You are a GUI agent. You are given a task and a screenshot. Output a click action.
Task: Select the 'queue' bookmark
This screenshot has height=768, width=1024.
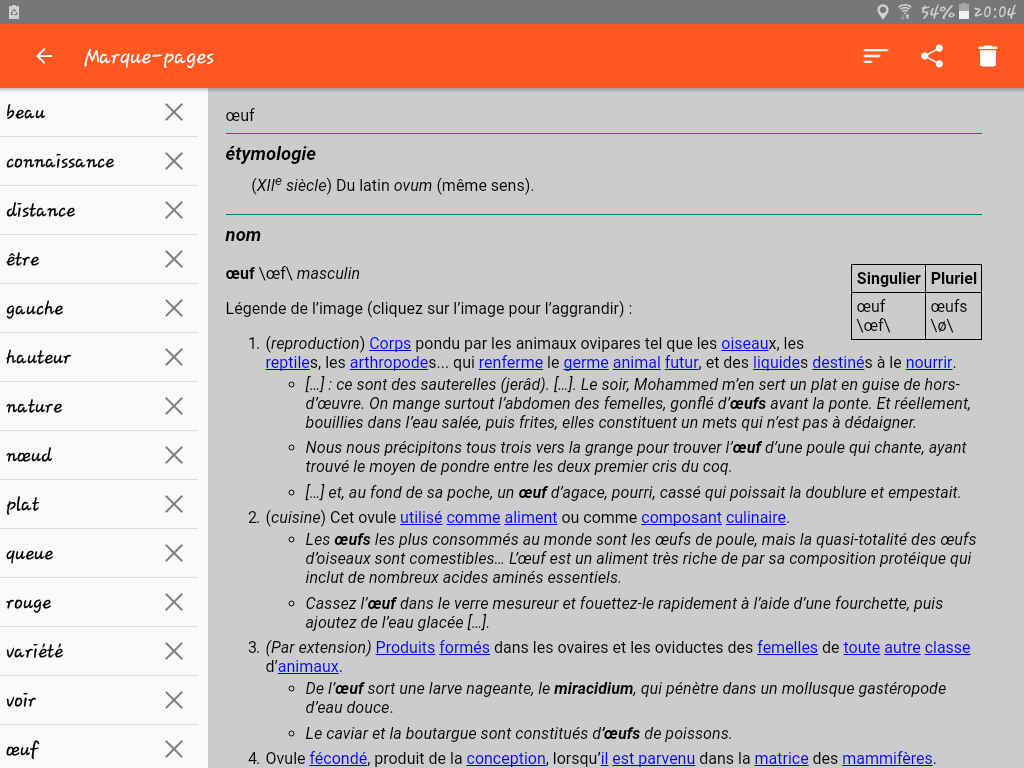[x=78, y=553]
